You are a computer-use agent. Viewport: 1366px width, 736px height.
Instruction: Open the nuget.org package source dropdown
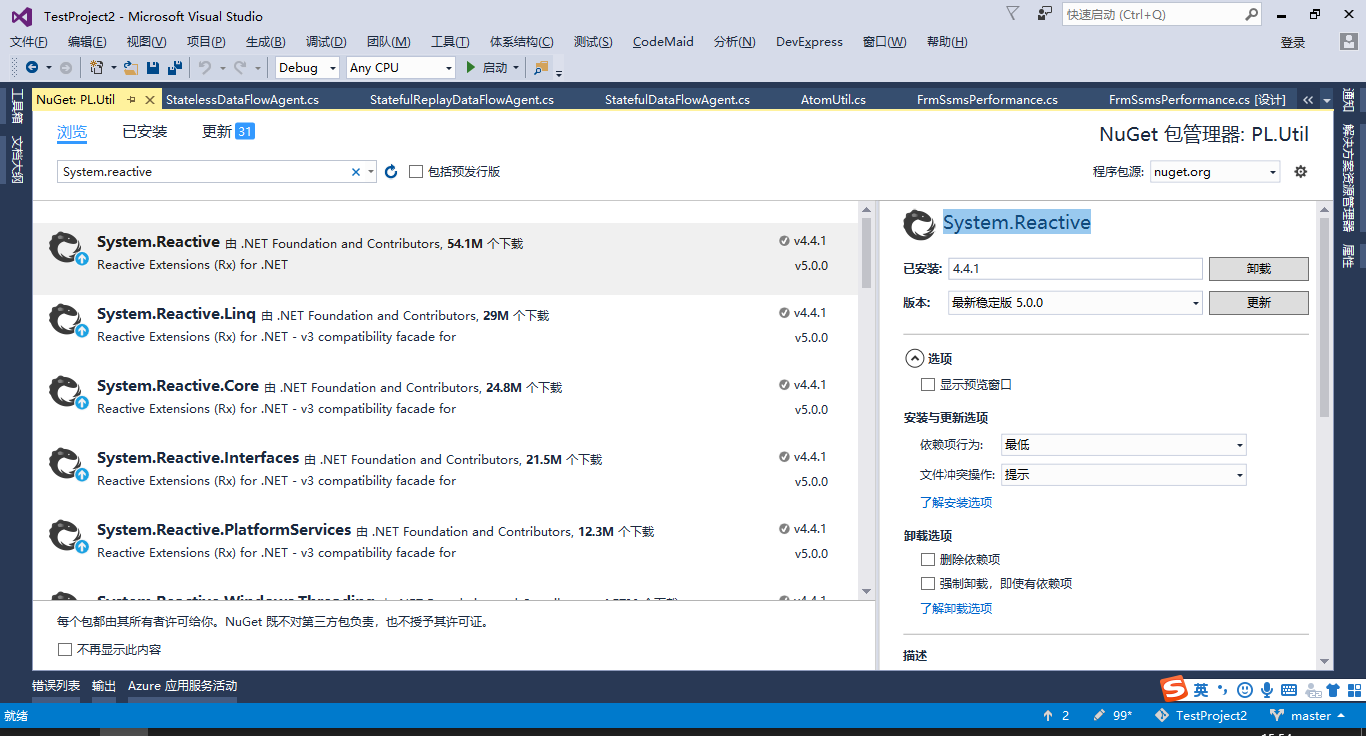(1215, 172)
